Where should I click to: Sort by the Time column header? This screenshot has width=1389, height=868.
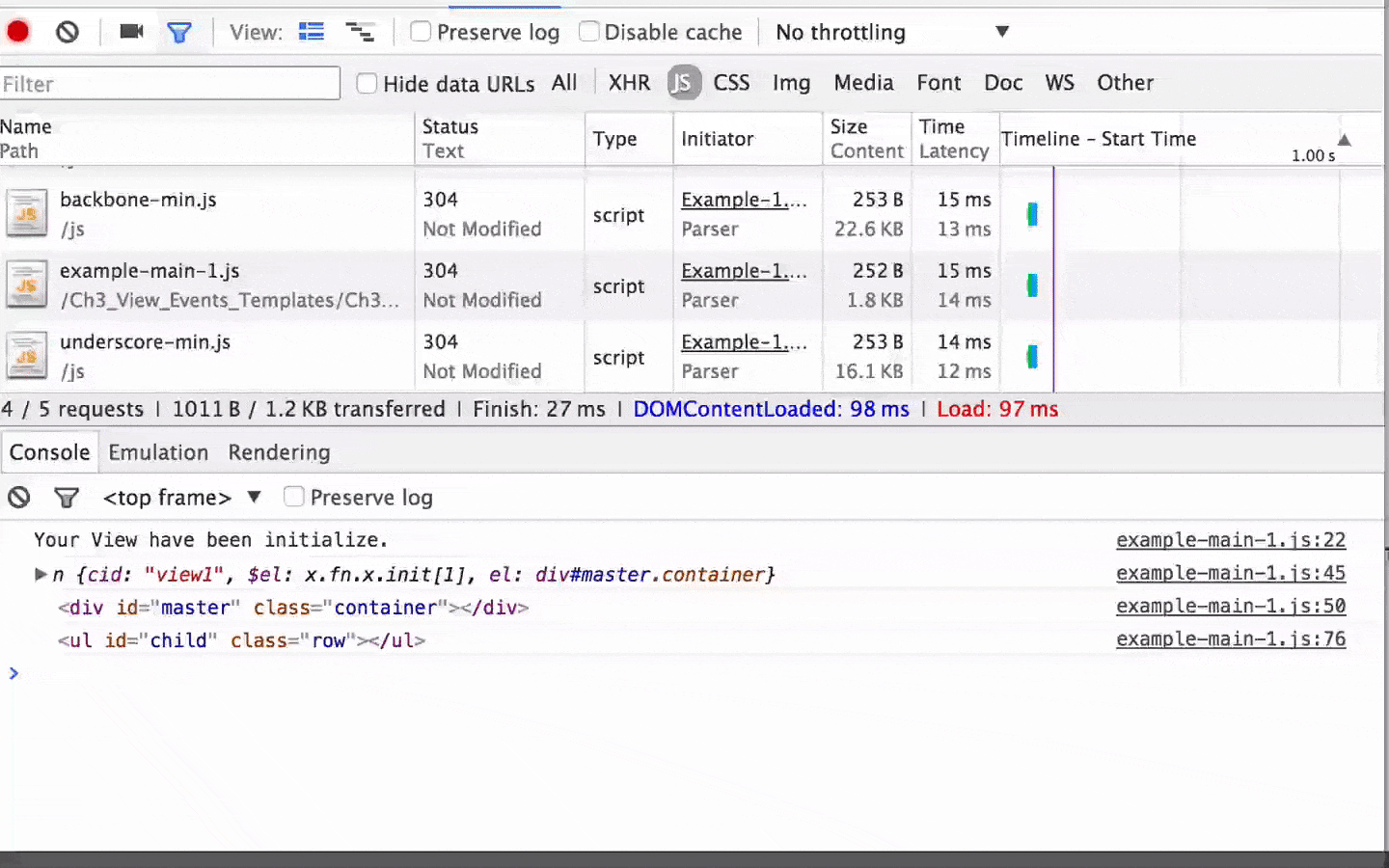coord(955,139)
